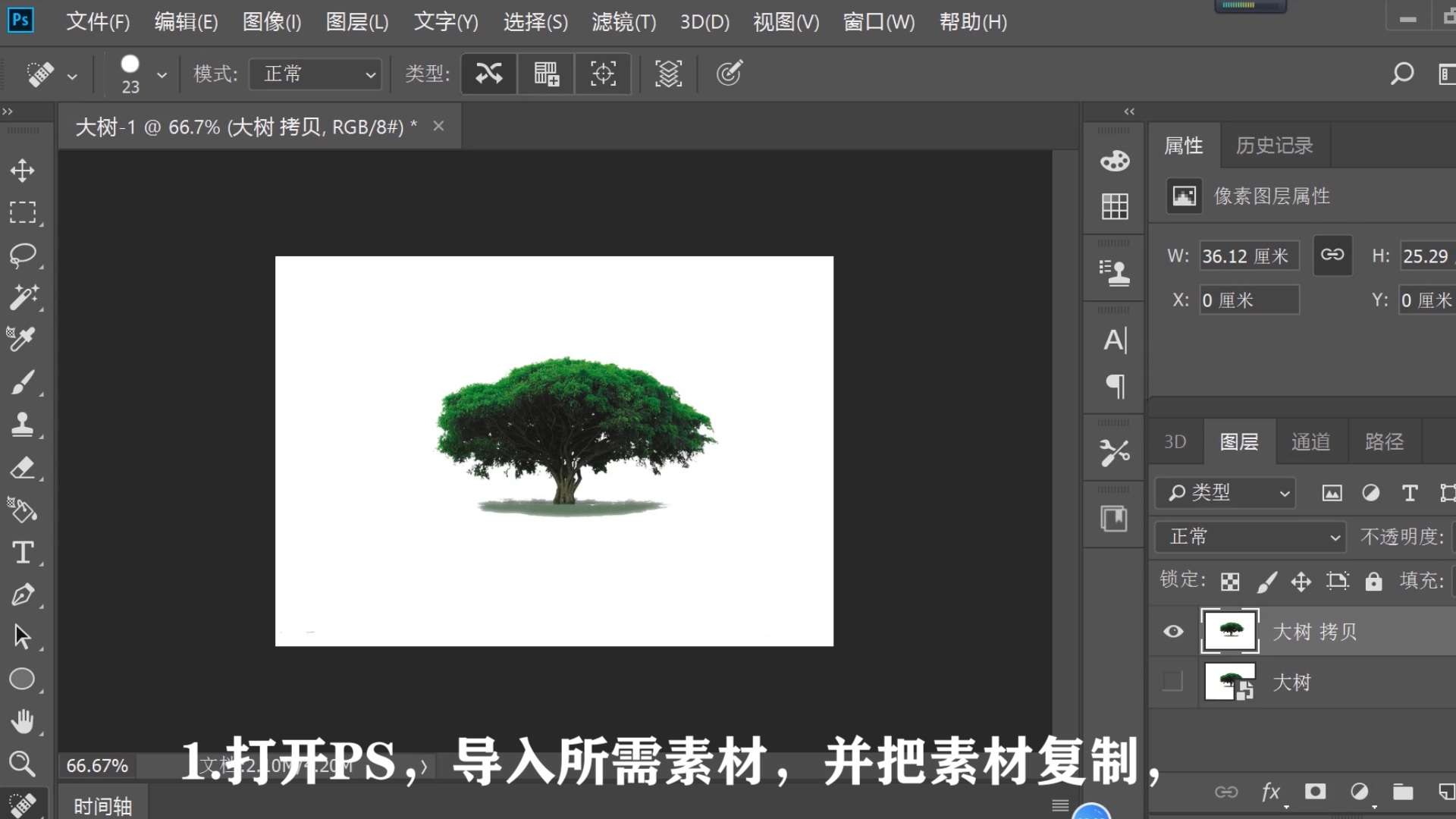Collapse the right panels double-arrow
Viewport: 1456px width, 819px height.
(1129, 111)
